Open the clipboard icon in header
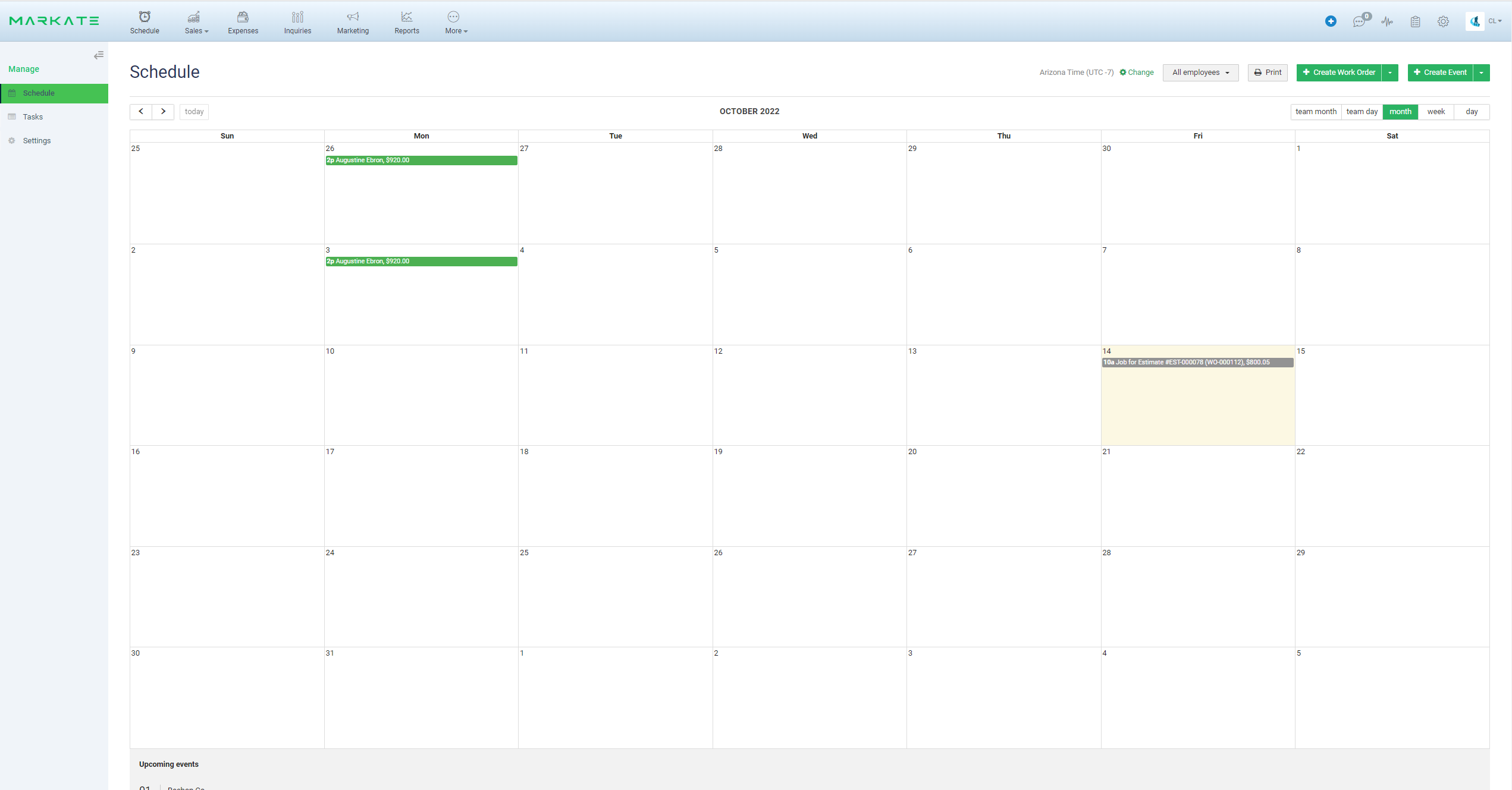Viewport: 1512px width, 790px height. click(x=1415, y=22)
